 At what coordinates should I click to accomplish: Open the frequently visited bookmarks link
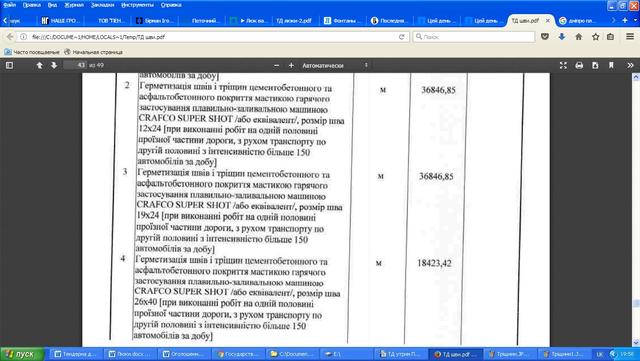tap(32, 52)
